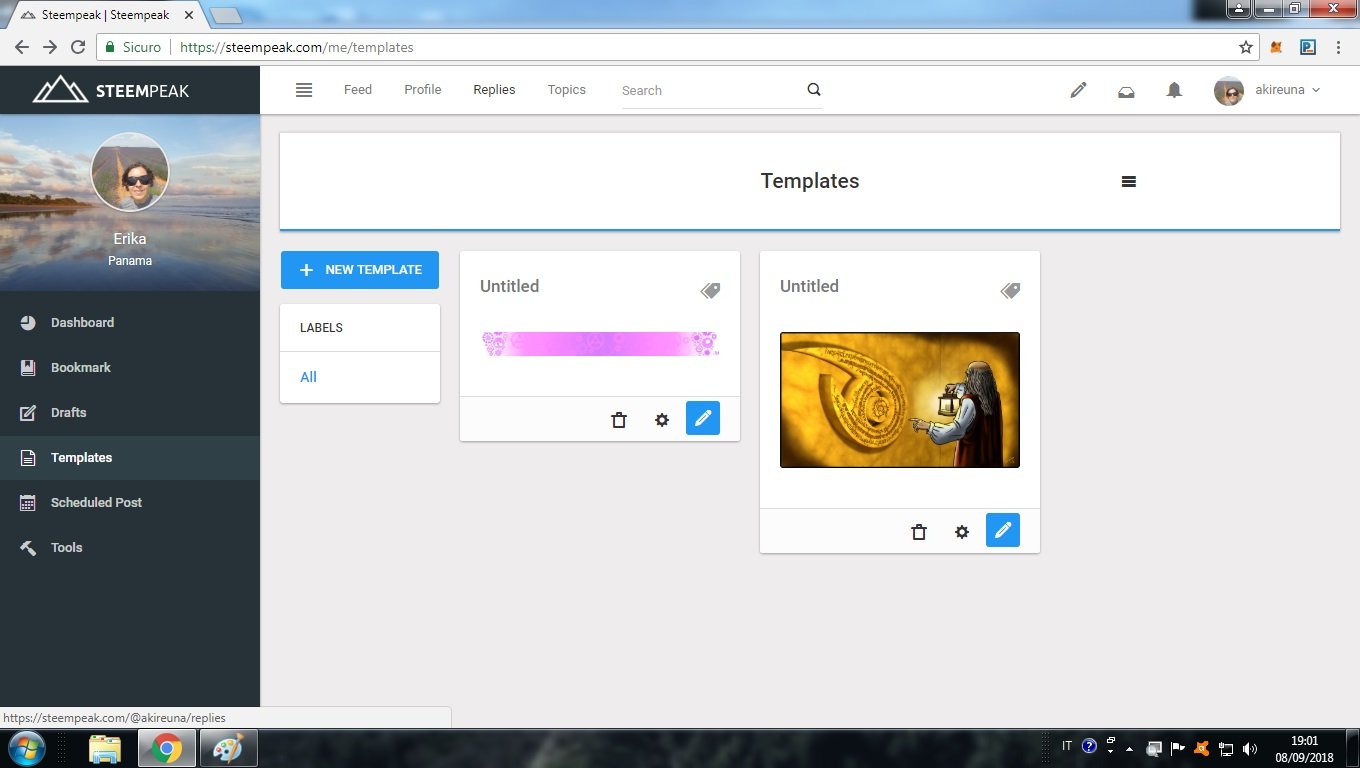Image resolution: width=1360 pixels, height=768 pixels.
Task: Click the browser forward arrow
Action: pos(50,47)
